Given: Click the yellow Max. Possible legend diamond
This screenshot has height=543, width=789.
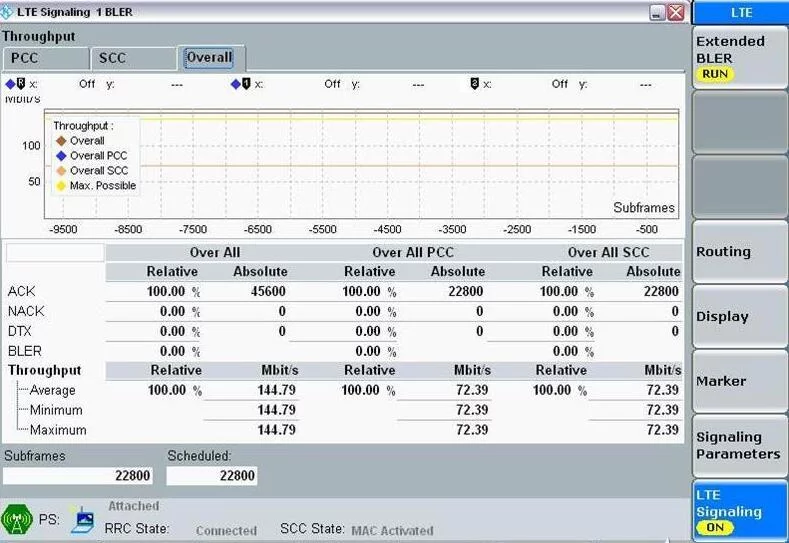Looking at the screenshot, I should tap(61, 186).
